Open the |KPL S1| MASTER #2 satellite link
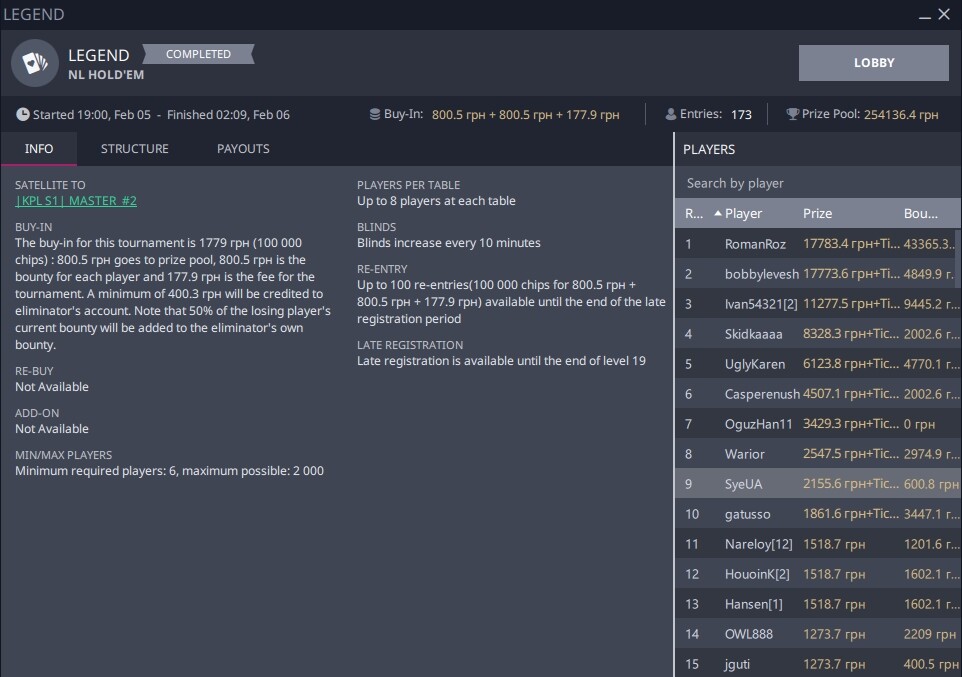 [x=76, y=201]
